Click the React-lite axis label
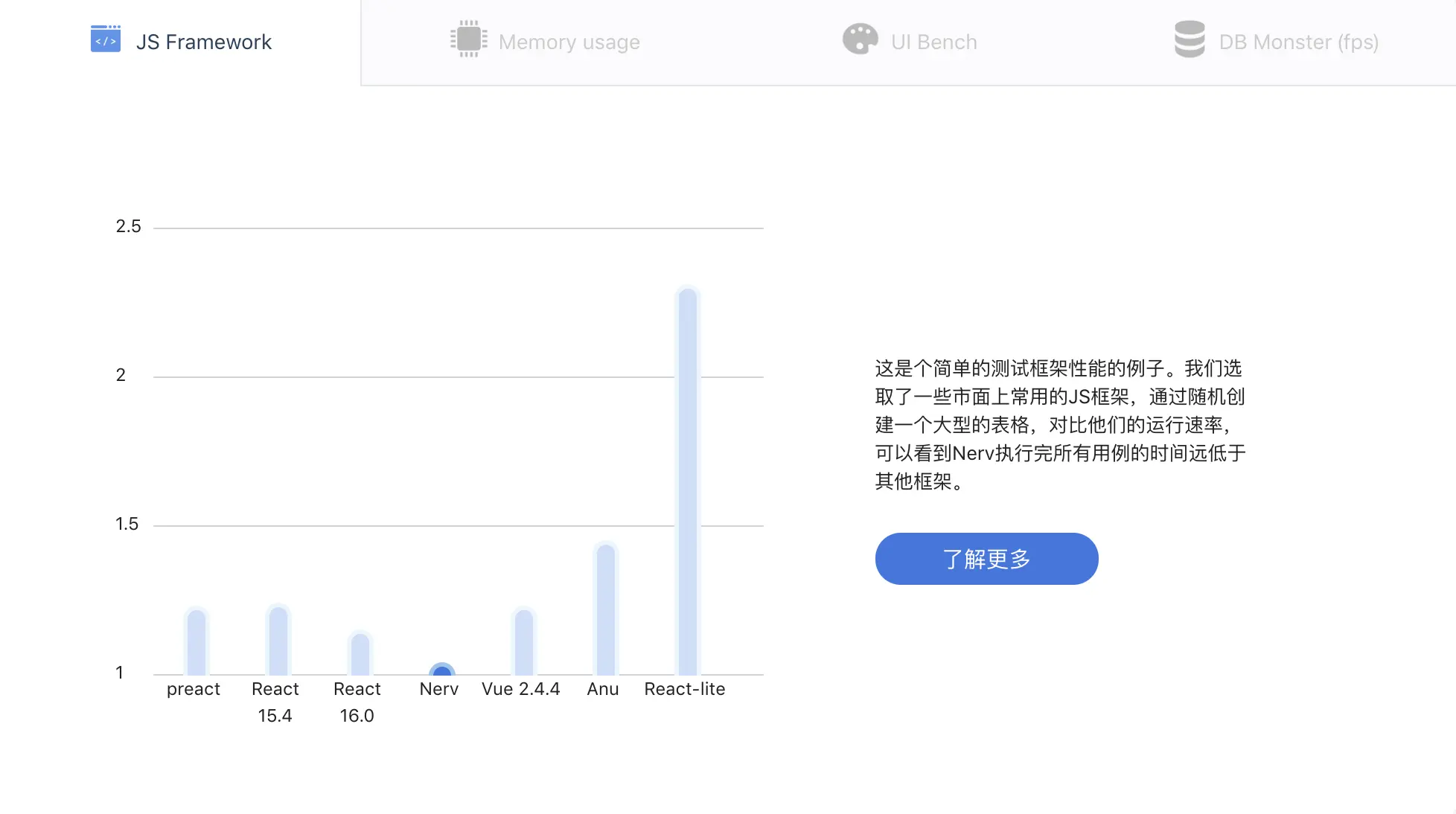The width and height of the screenshot is (1456, 814). click(x=685, y=689)
